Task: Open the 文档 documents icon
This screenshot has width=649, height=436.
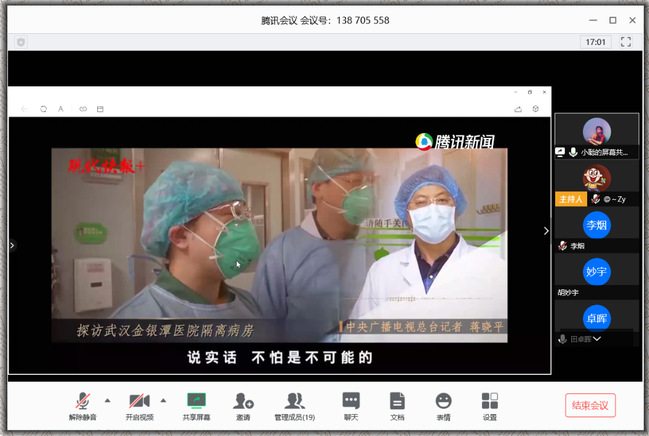Action: click(397, 401)
